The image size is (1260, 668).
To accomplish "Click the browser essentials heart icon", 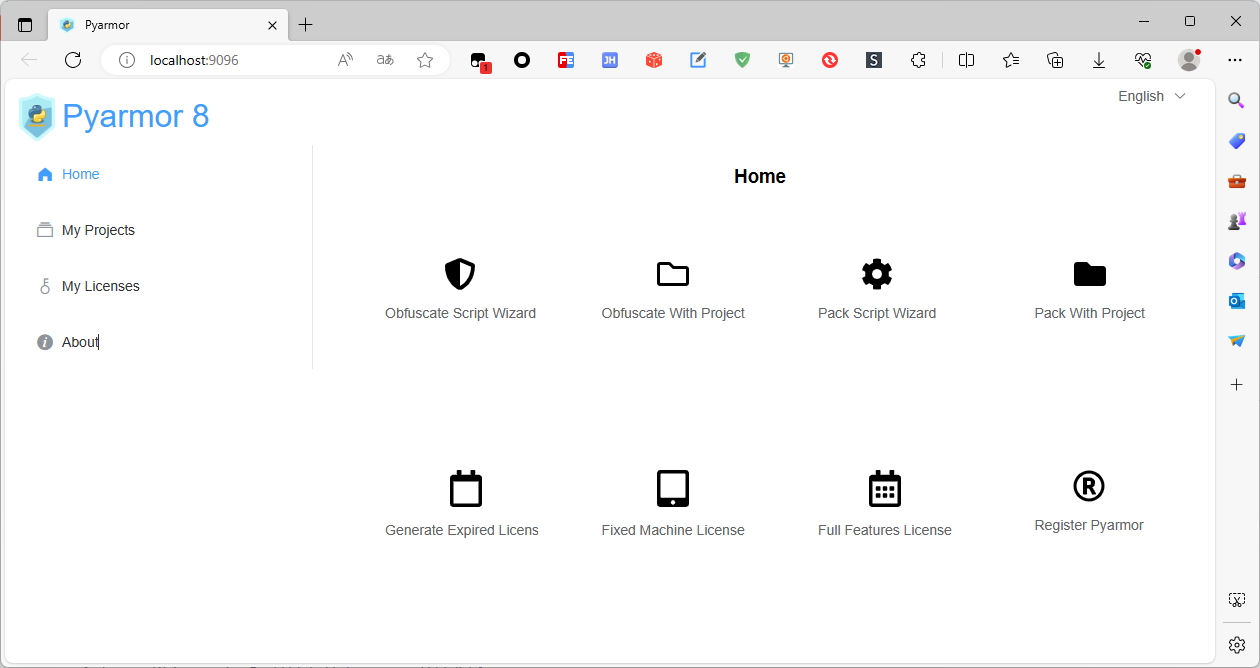I will [1143, 60].
